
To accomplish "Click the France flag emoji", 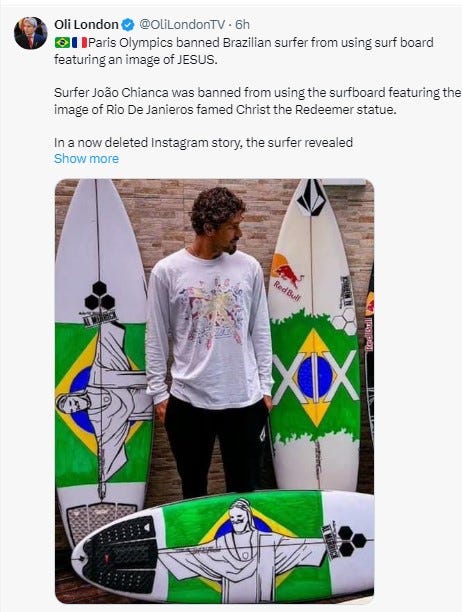I will pos(79,42).
